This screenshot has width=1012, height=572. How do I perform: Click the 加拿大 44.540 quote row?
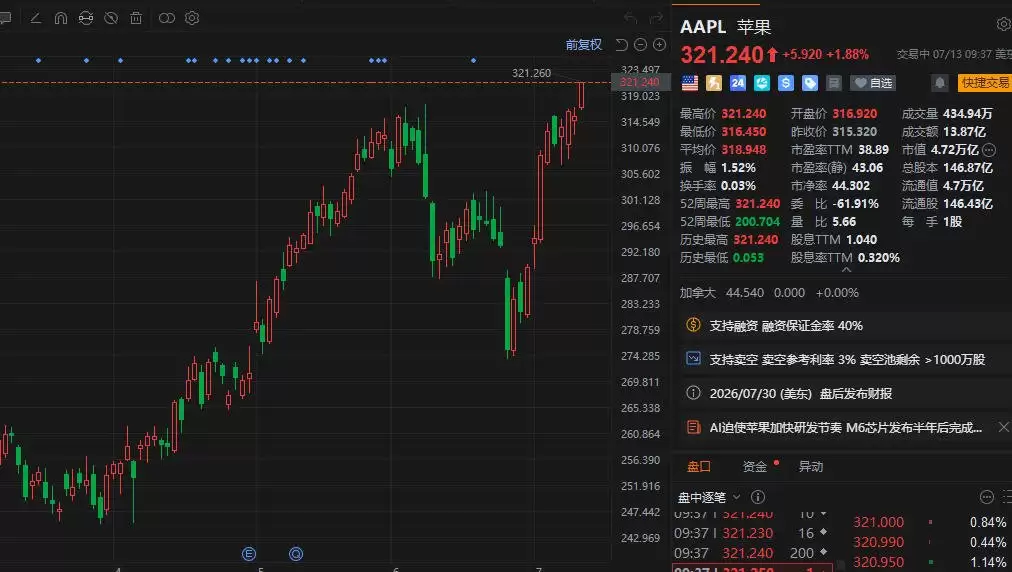click(769, 292)
